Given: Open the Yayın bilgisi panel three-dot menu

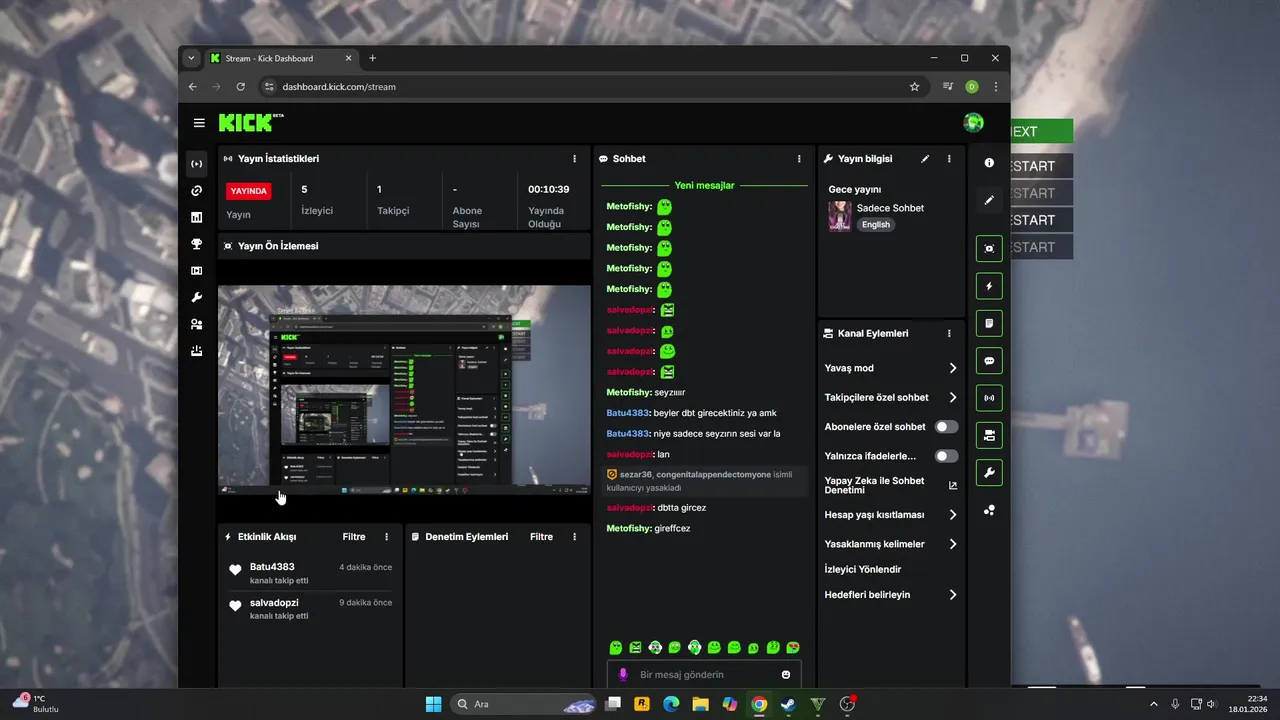Looking at the screenshot, I should point(949,159).
